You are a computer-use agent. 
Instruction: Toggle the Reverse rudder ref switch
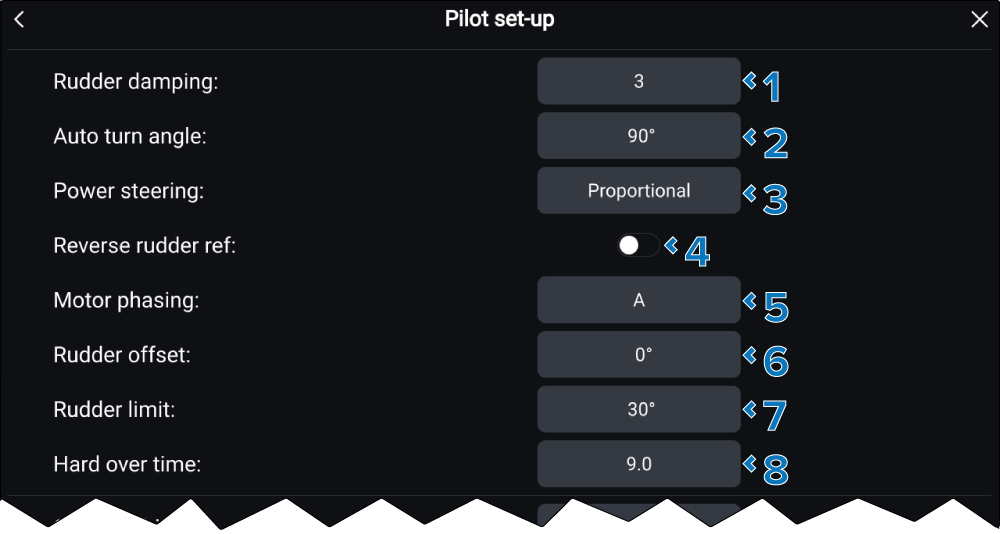point(638,246)
